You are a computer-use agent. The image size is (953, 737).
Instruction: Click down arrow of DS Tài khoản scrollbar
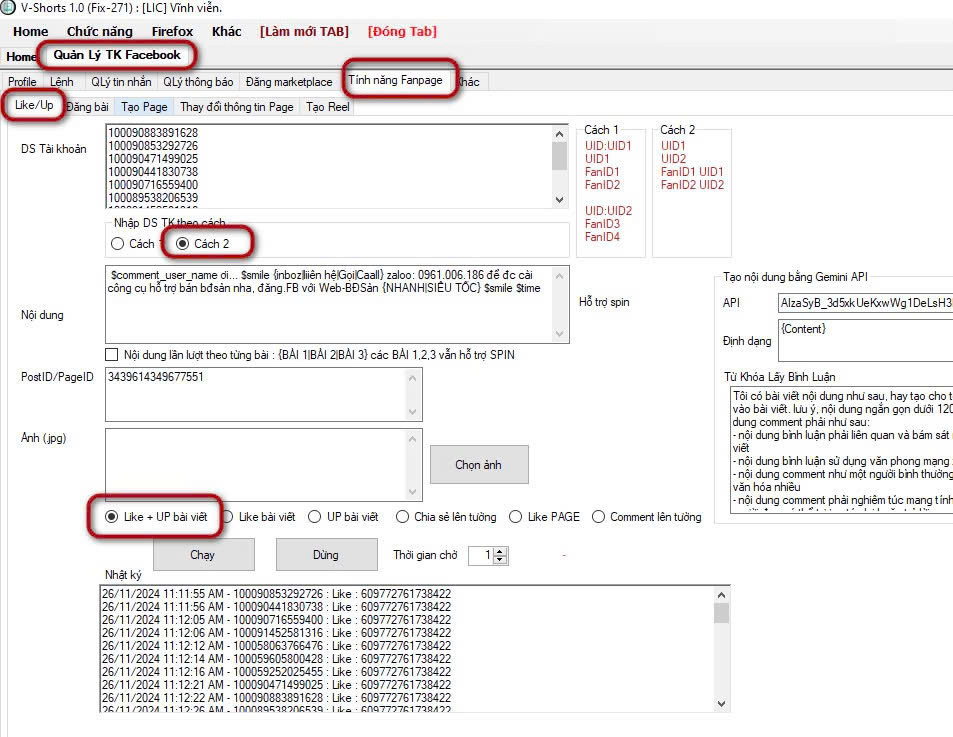click(x=559, y=200)
